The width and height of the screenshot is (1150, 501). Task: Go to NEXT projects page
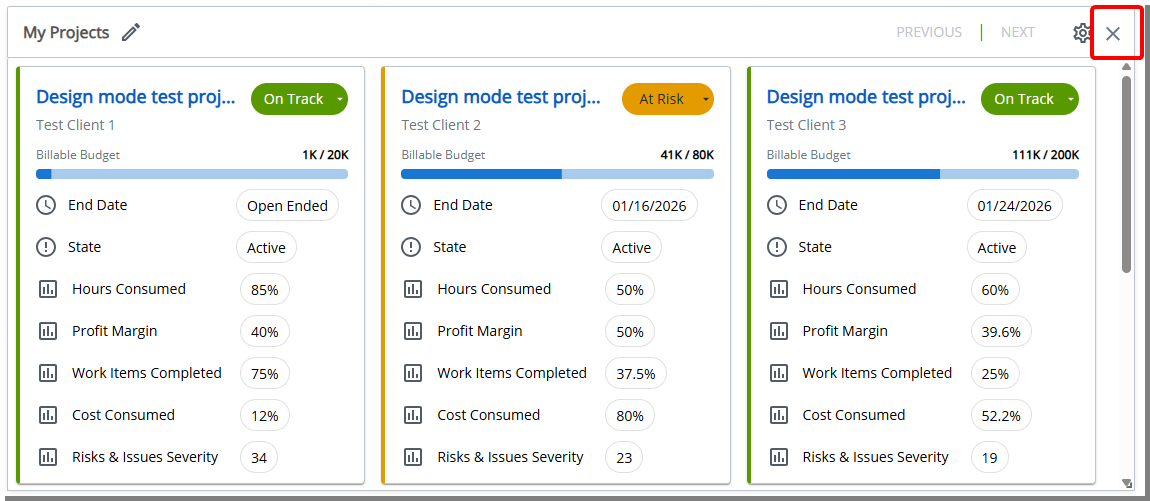1017,33
